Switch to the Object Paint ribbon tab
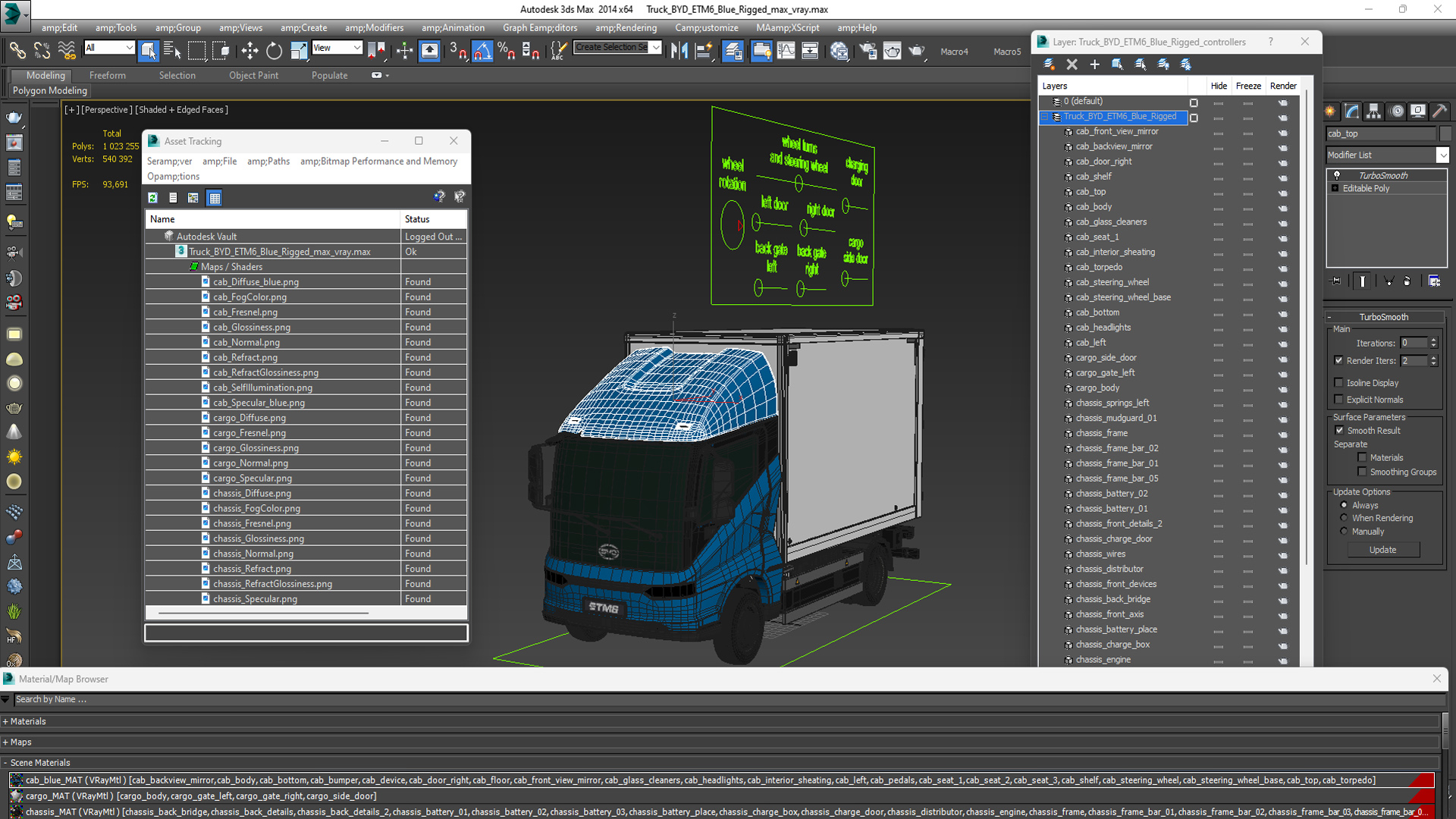 tap(253, 75)
